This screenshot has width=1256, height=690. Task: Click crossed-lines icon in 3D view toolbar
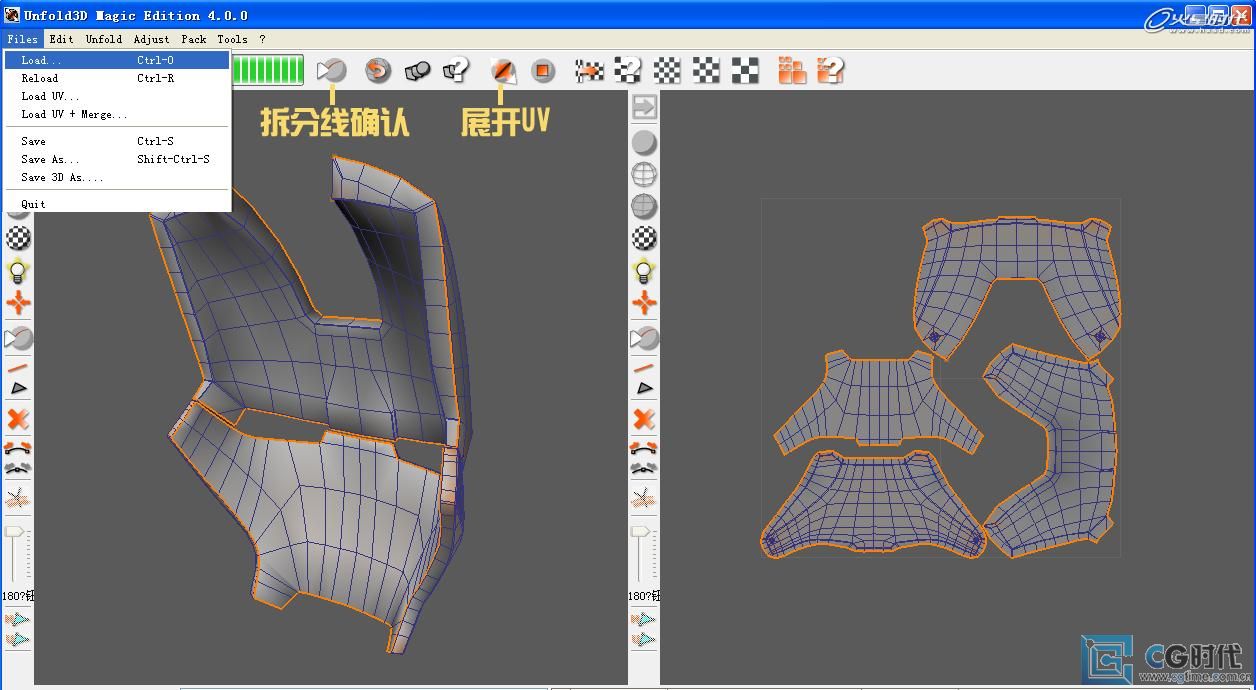[x=18, y=498]
